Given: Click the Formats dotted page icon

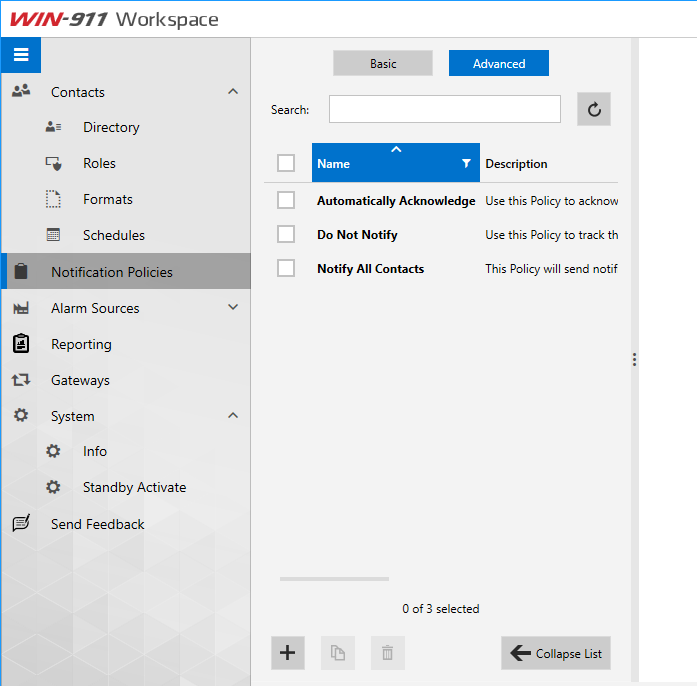Looking at the screenshot, I should click(53, 199).
